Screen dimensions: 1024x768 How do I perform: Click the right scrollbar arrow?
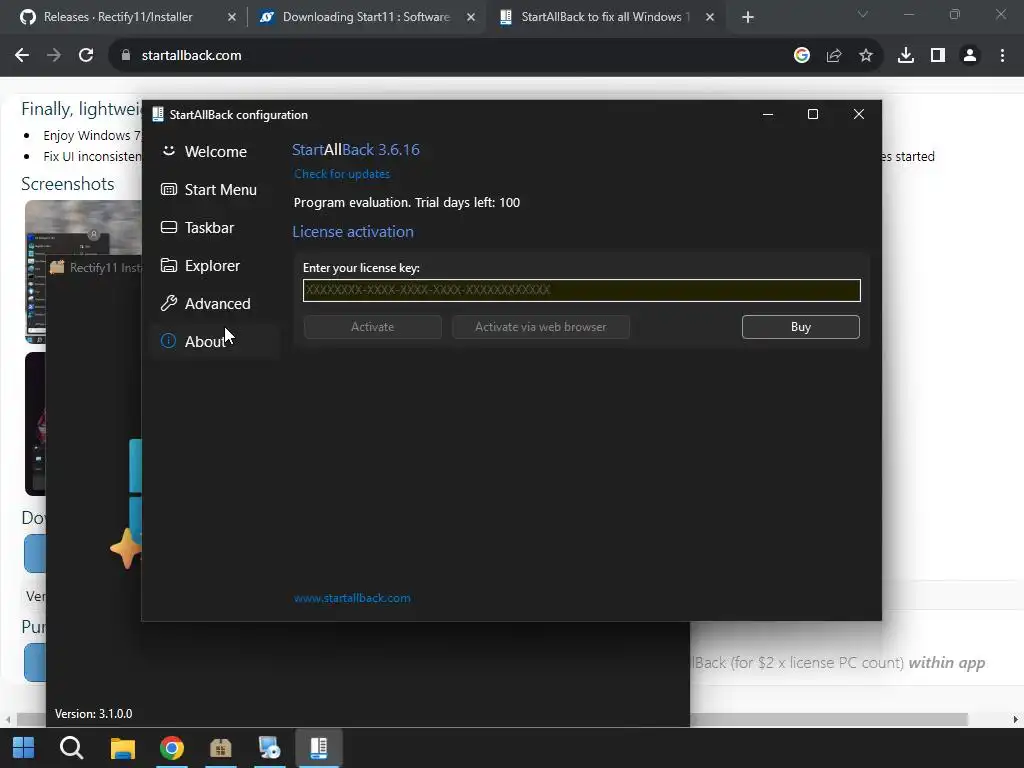(1016, 719)
